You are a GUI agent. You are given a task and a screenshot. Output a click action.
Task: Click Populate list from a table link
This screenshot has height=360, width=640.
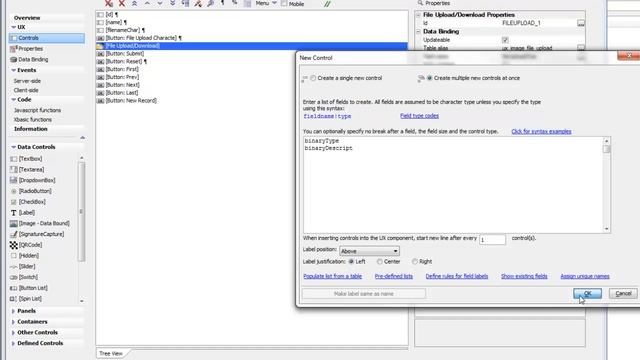coord(333,276)
